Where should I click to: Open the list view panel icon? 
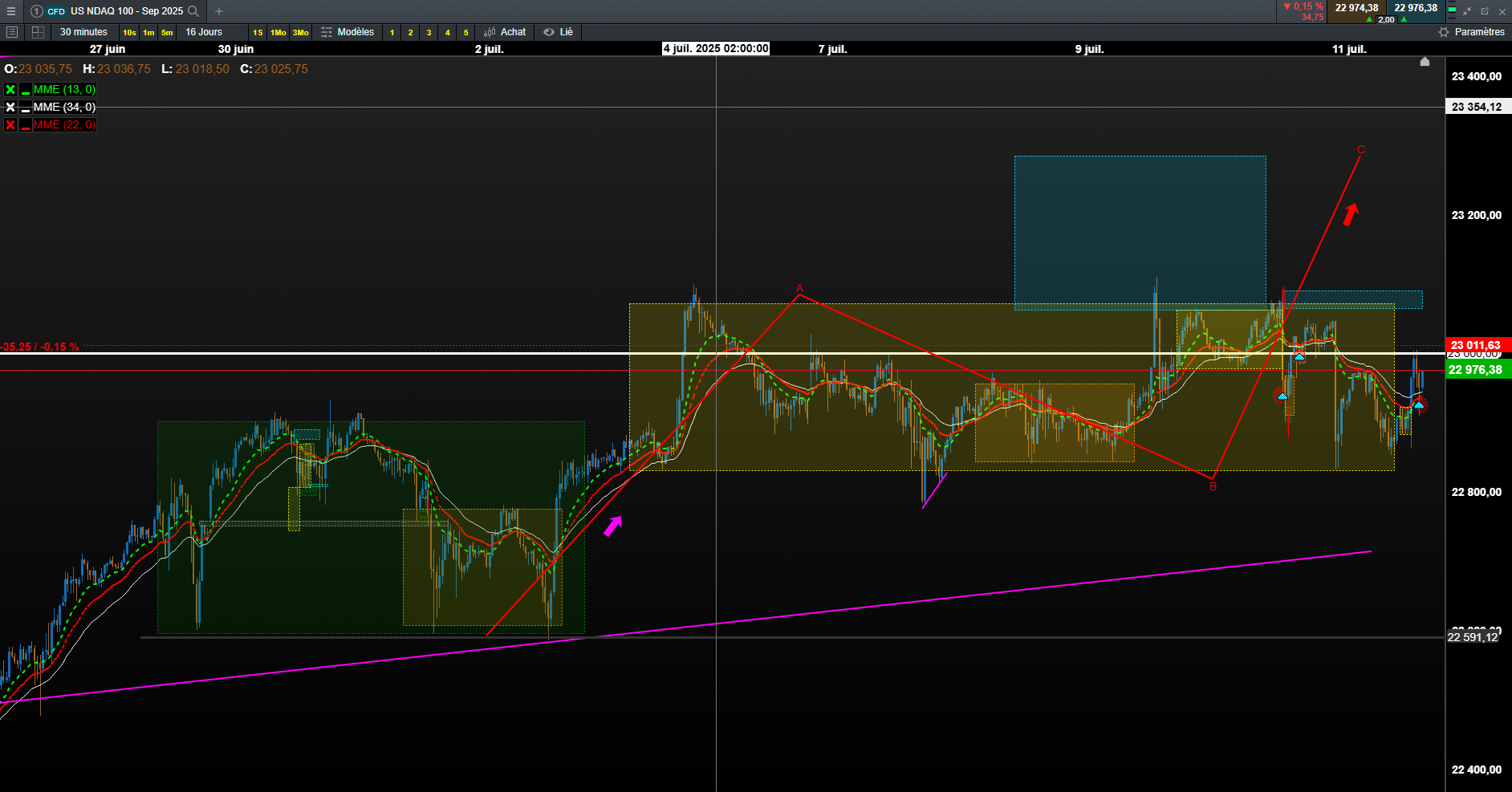[x=12, y=32]
